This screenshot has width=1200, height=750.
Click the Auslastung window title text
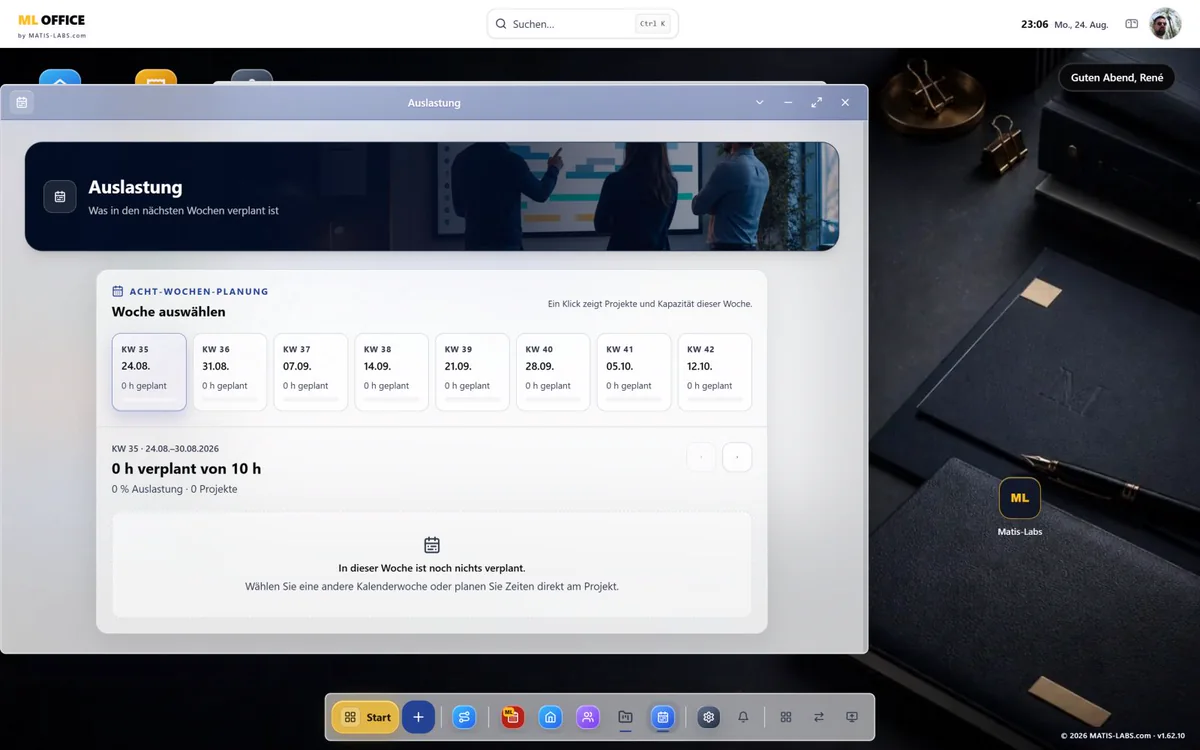(434, 103)
